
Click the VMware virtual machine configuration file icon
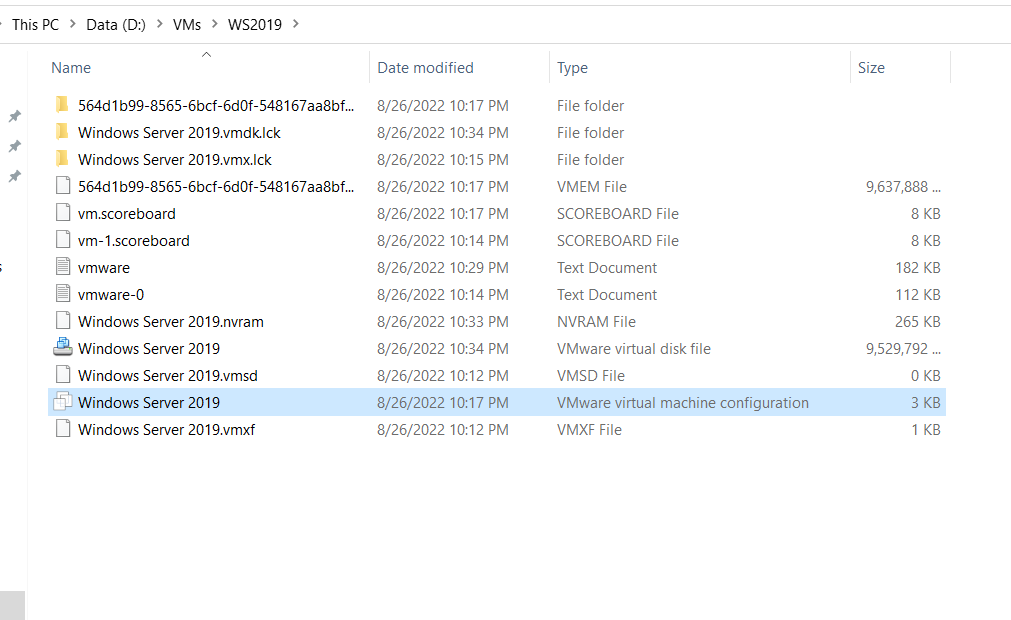click(63, 402)
